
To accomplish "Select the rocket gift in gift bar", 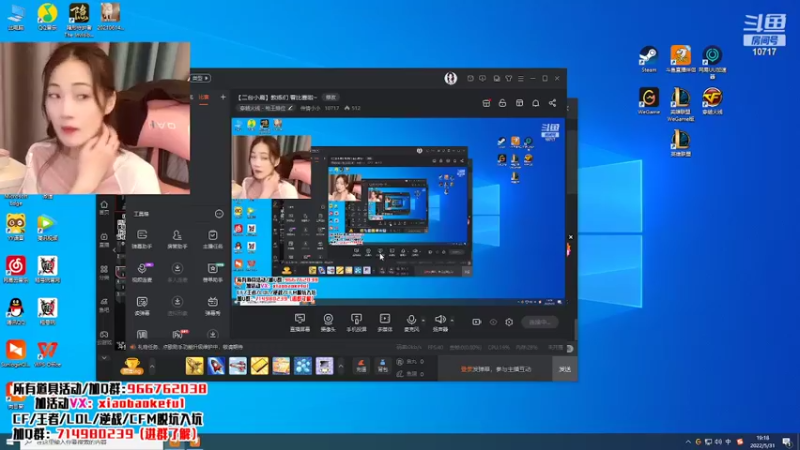I will click(216, 366).
